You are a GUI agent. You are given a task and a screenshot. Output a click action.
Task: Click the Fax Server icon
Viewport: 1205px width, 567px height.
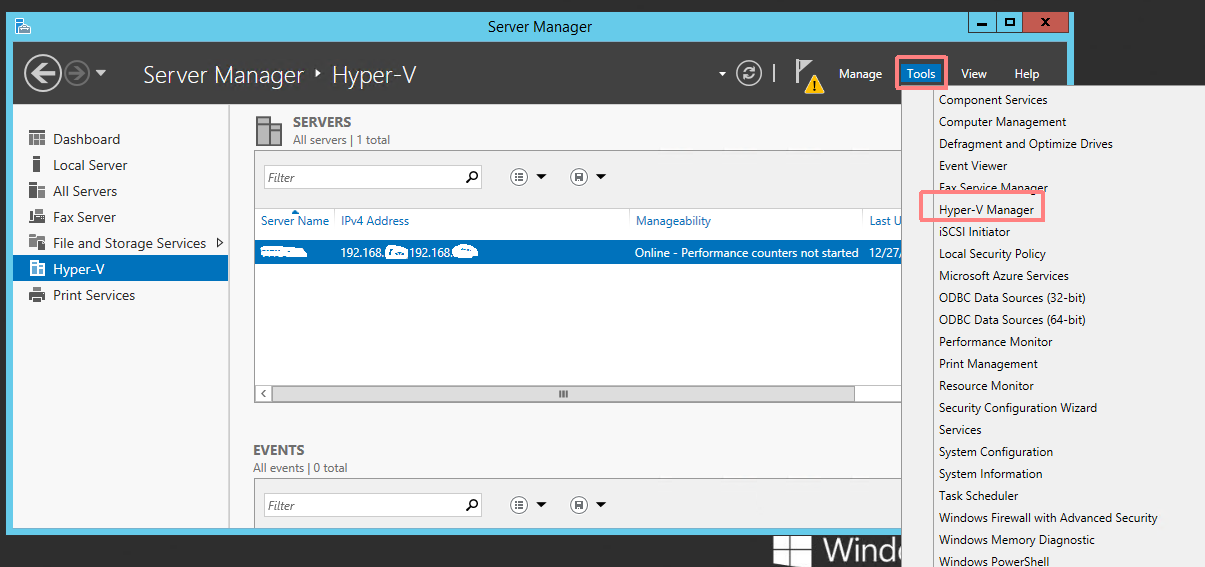(37, 217)
